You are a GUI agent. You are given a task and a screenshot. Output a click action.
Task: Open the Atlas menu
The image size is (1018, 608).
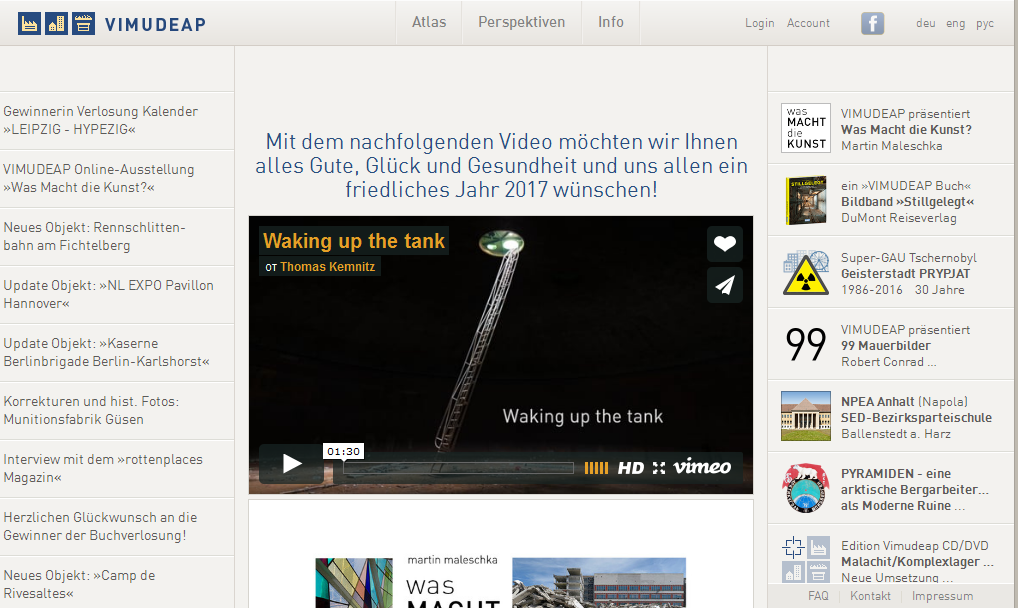[x=429, y=22]
